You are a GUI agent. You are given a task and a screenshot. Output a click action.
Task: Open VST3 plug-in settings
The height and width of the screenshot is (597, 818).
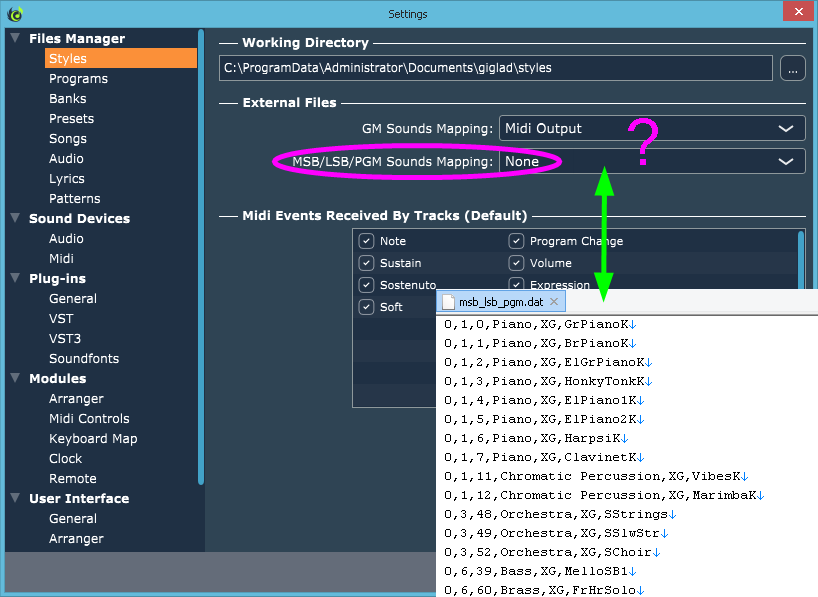click(x=65, y=339)
